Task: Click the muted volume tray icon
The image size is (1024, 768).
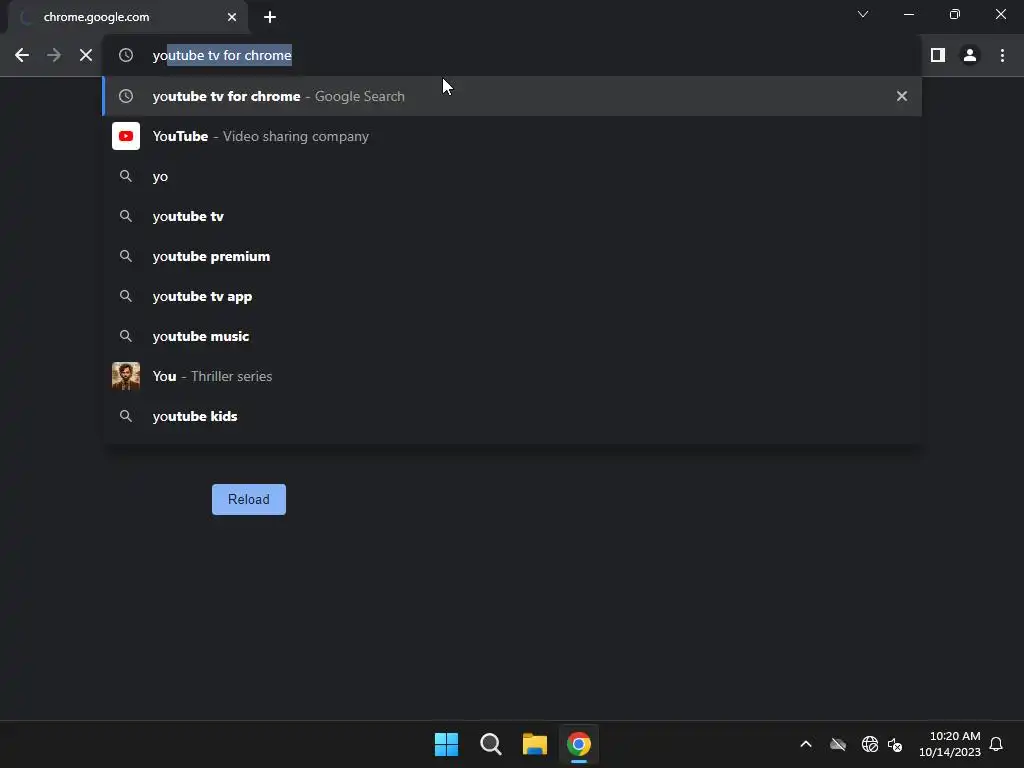Action: point(895,744)
